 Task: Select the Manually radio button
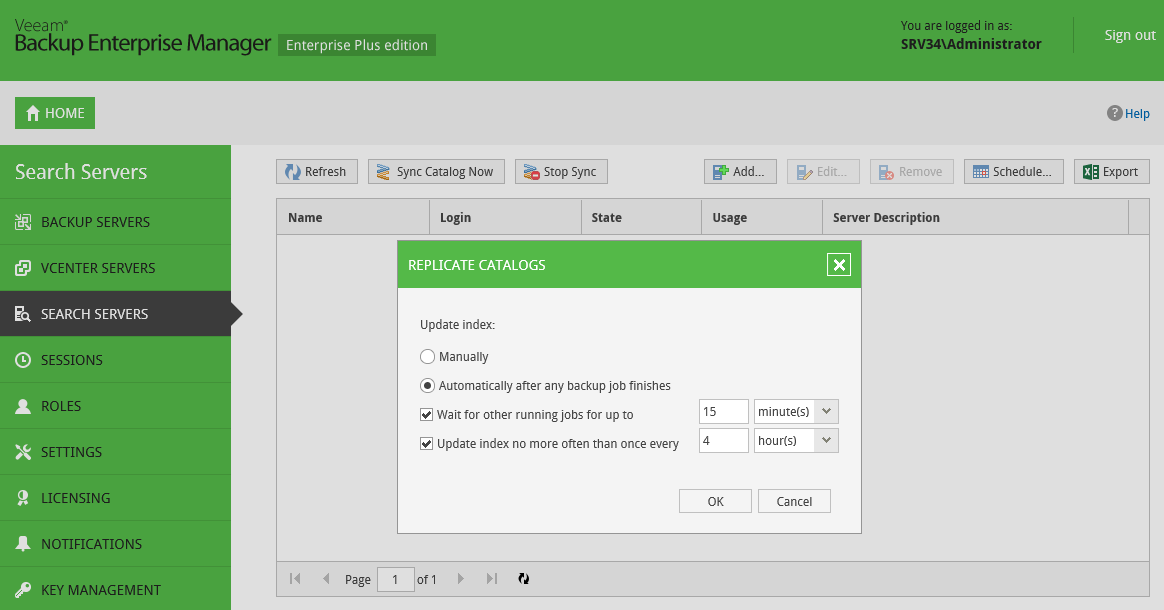(x=428, y=357)
